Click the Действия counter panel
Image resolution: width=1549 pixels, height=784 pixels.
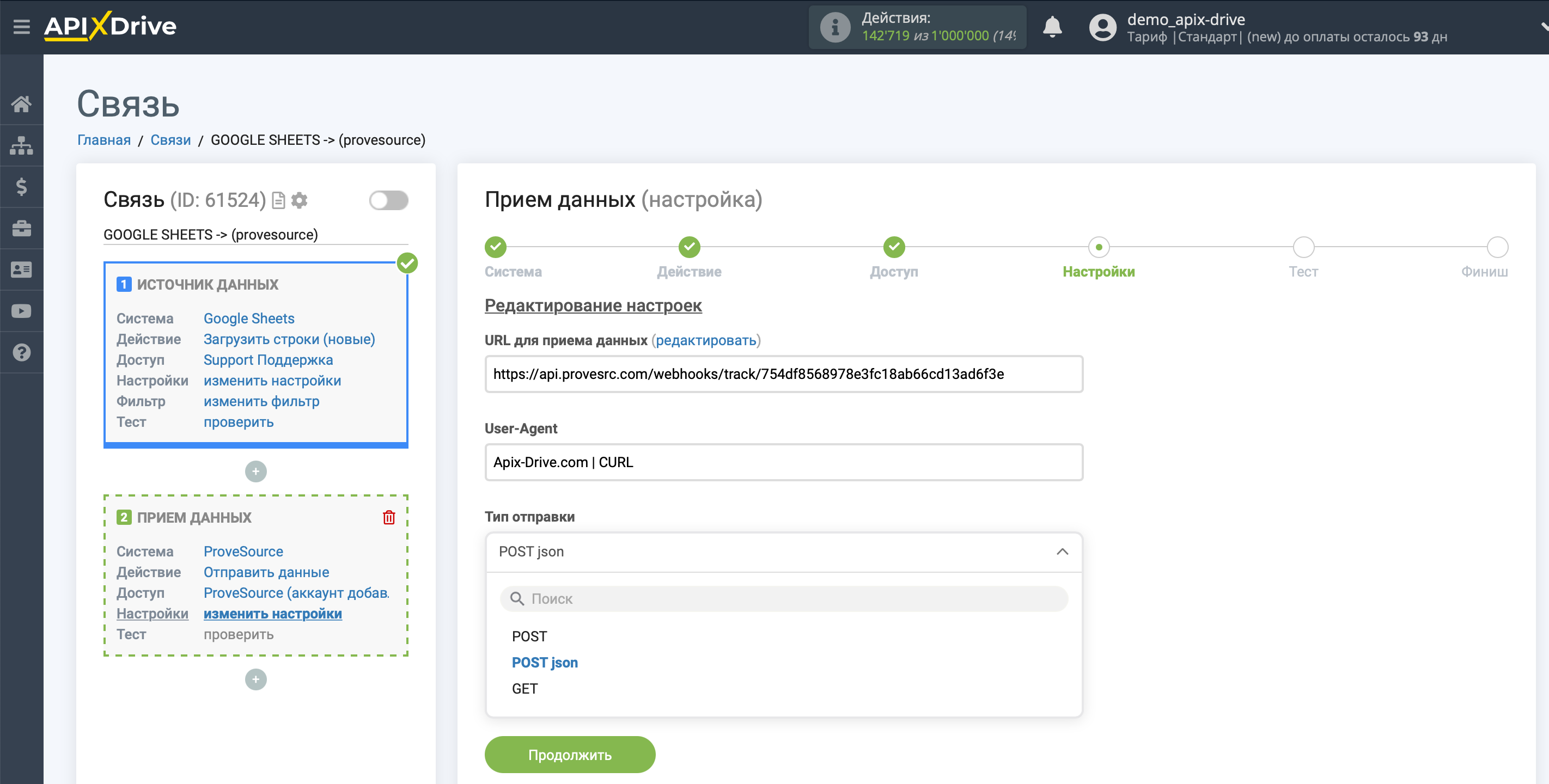[x=917, y=27]
